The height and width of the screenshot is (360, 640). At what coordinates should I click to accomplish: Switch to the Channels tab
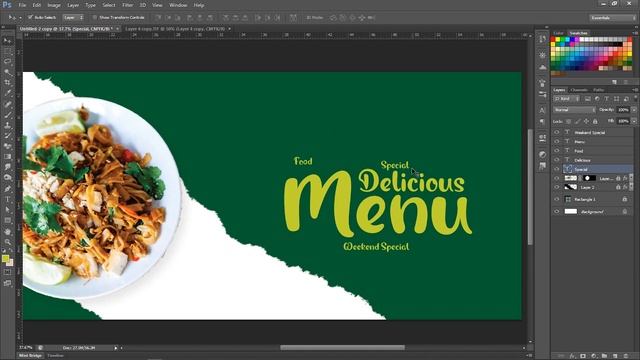tap(578, 90)
